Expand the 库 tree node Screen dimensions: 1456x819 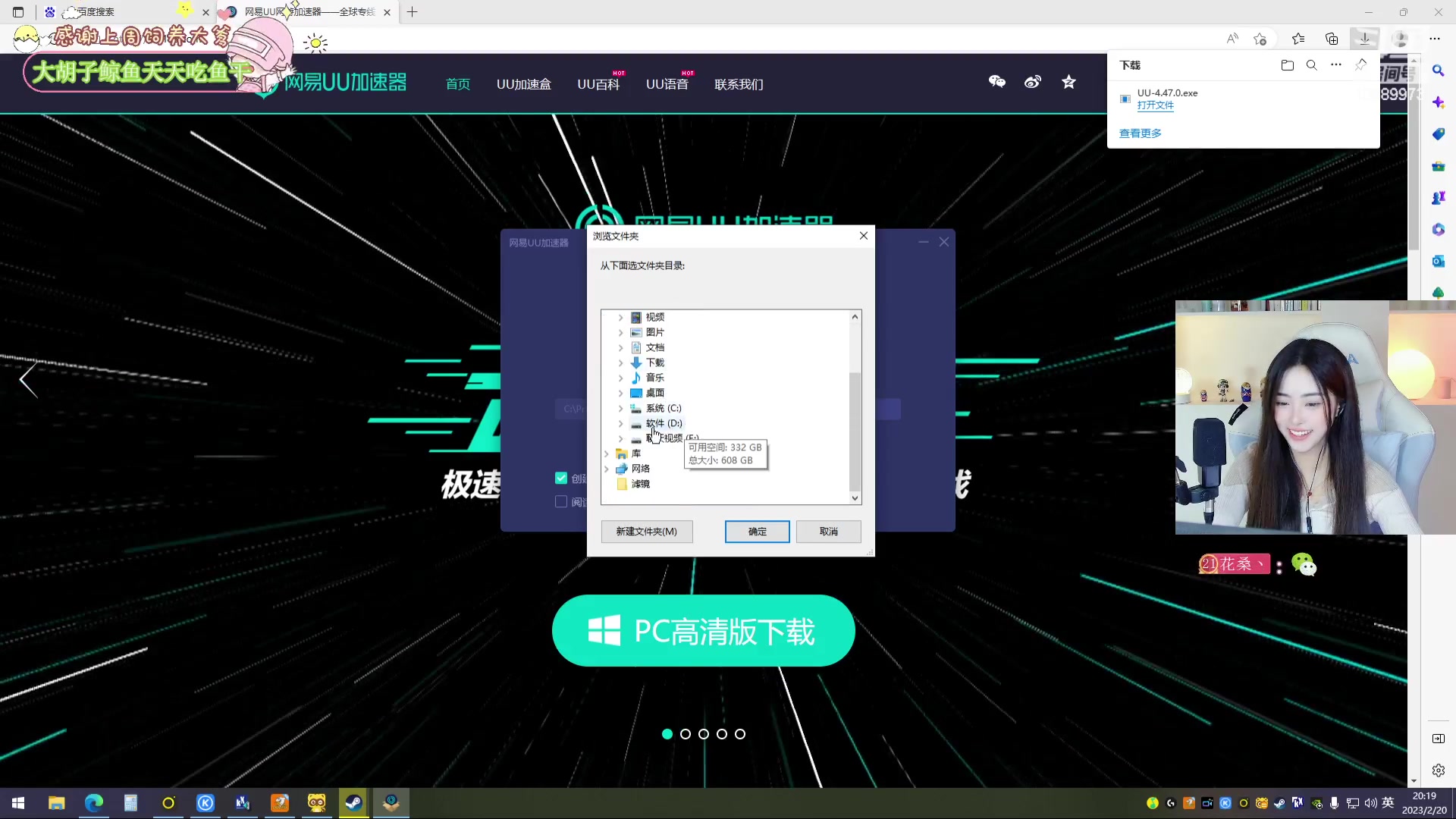point(607,453)
